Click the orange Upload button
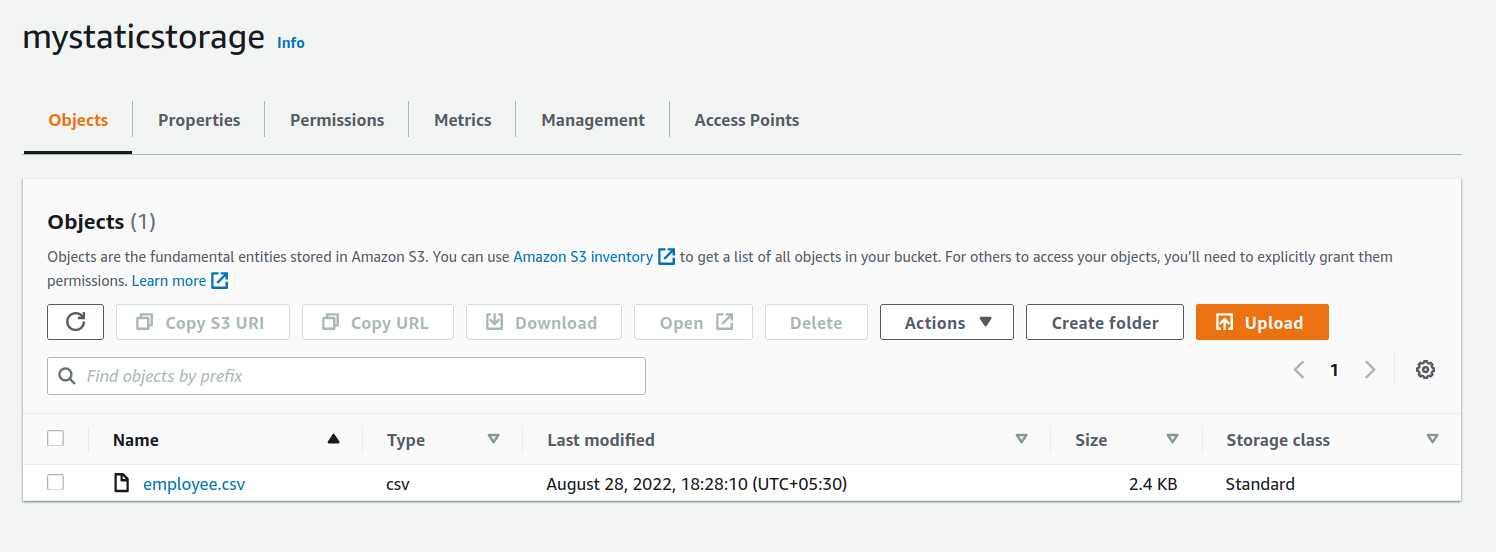The height and width of the screenshot is (552, 1496). (1261, 322)
